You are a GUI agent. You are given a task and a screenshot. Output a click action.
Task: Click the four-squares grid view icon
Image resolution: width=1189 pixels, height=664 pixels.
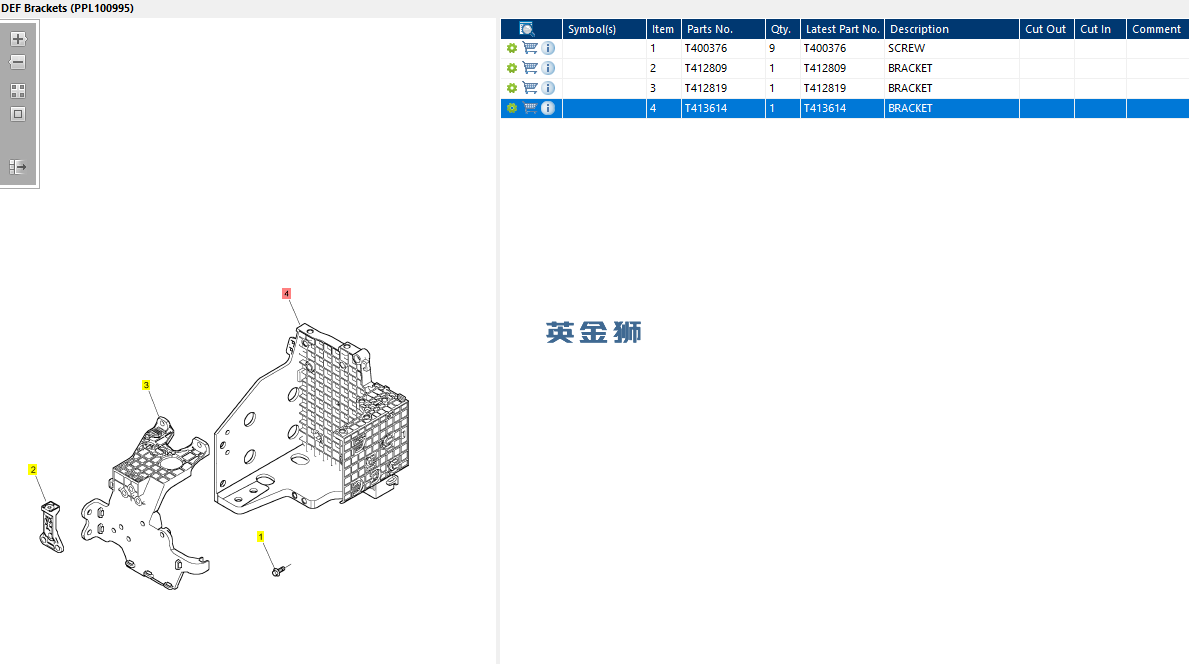tap(18, 91)
